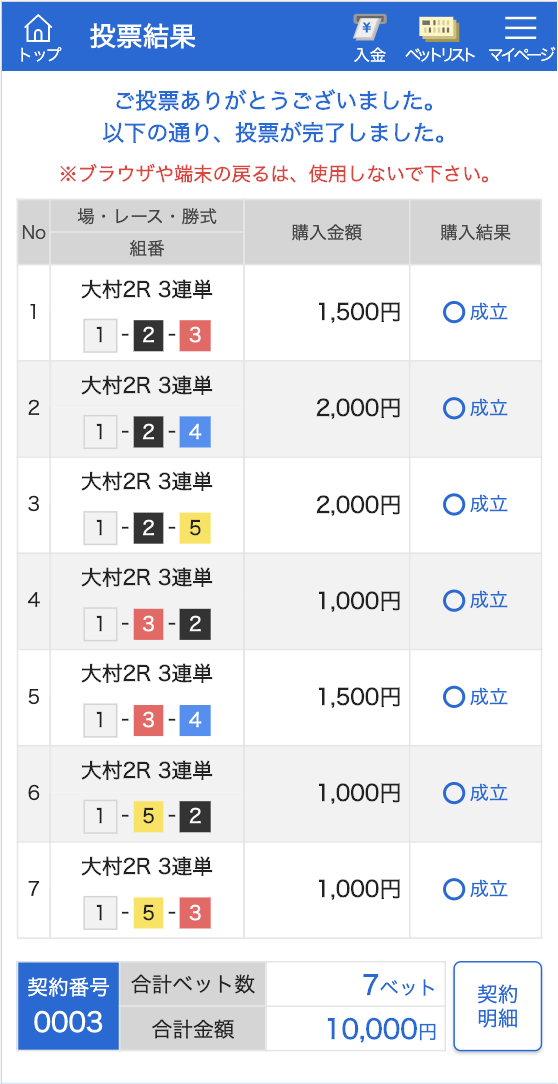Click the blue boat 4 badge in row 2
This screenshot has height=1084, width=558.
tap(195, 433)
